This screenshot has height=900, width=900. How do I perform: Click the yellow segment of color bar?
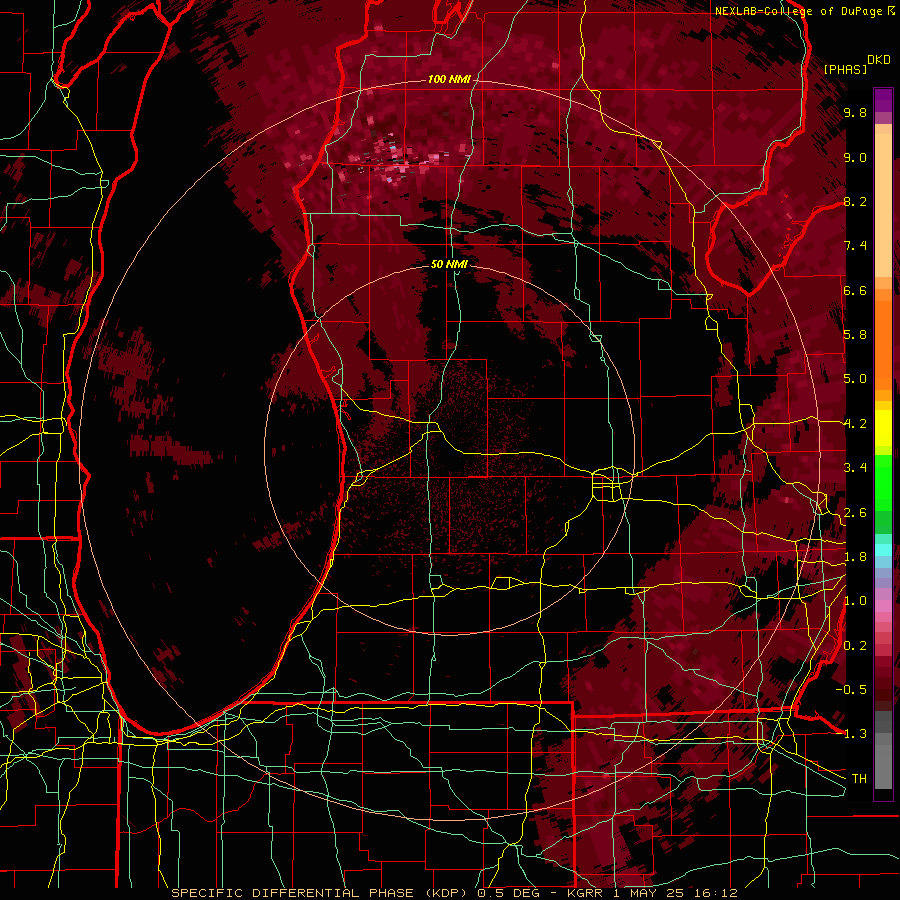tap(883, 428)
